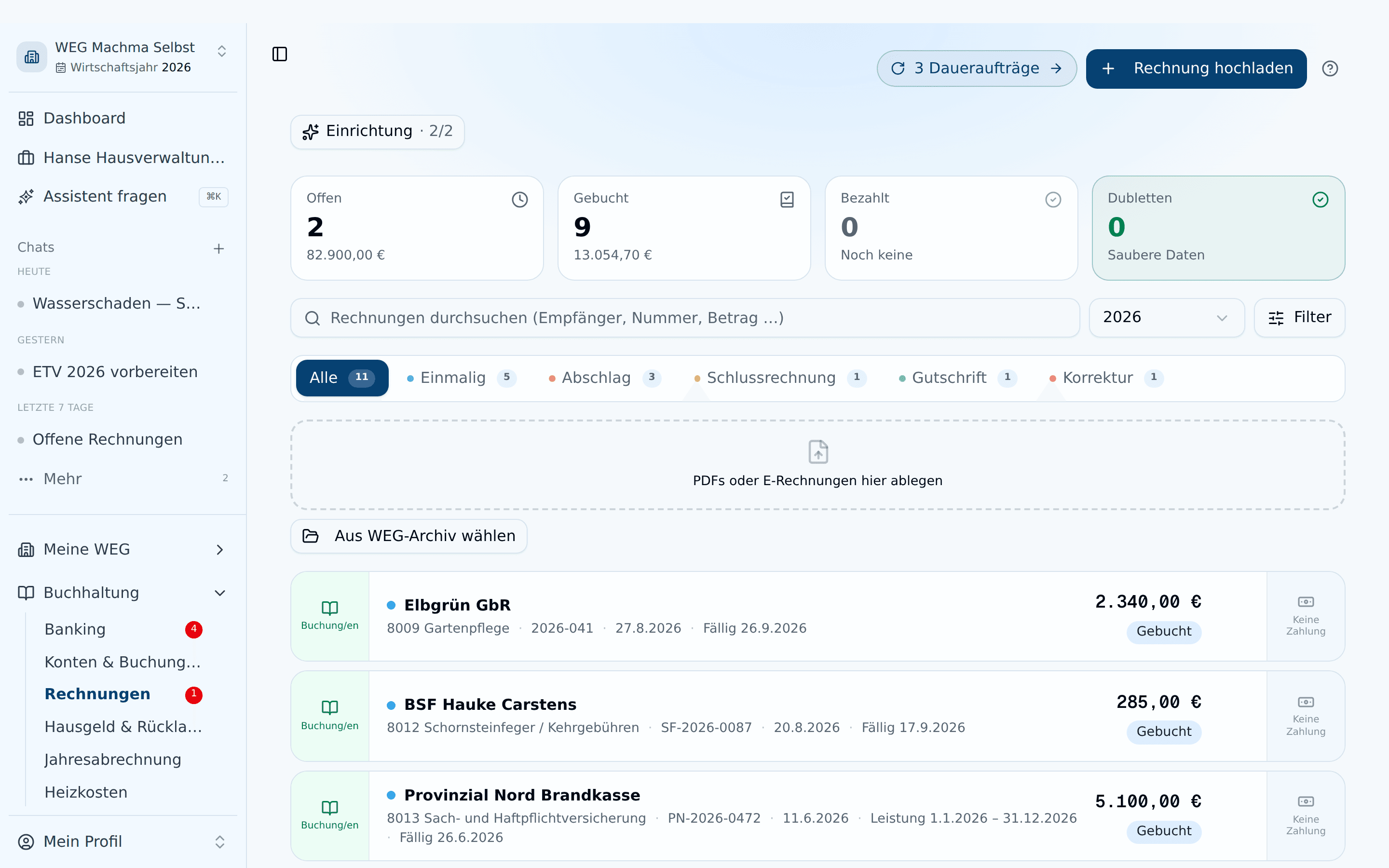Image resolution: width=1389 pixels, height=868 pixels.
Task: Open Buchung/en for Elbgrün GbR
Action: click(x=330, y=616)
